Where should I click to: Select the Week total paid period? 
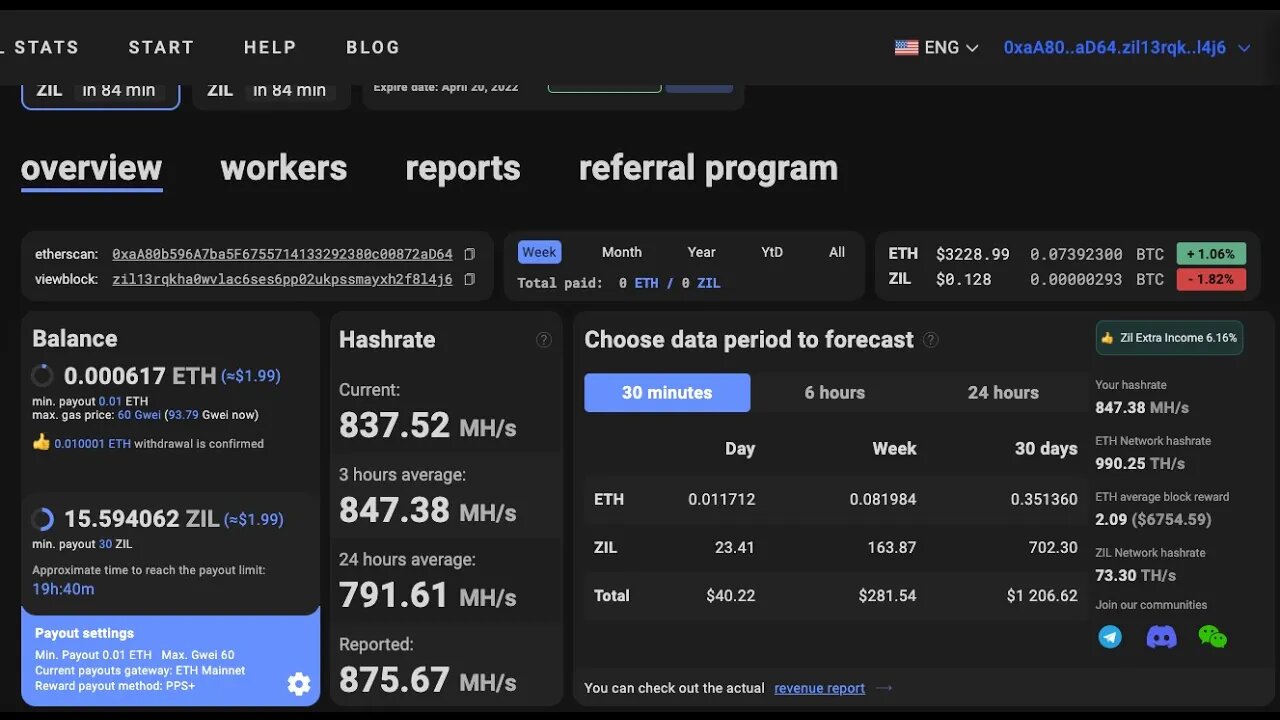(539, 252)
